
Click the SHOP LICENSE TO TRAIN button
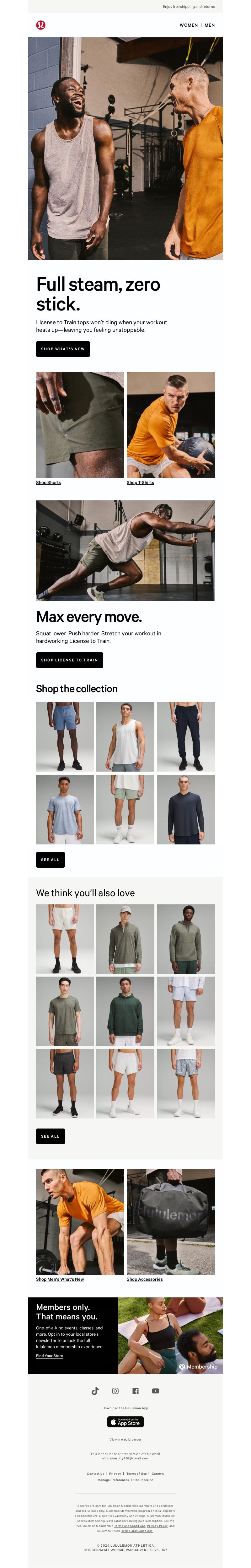[x=69, y=660]
